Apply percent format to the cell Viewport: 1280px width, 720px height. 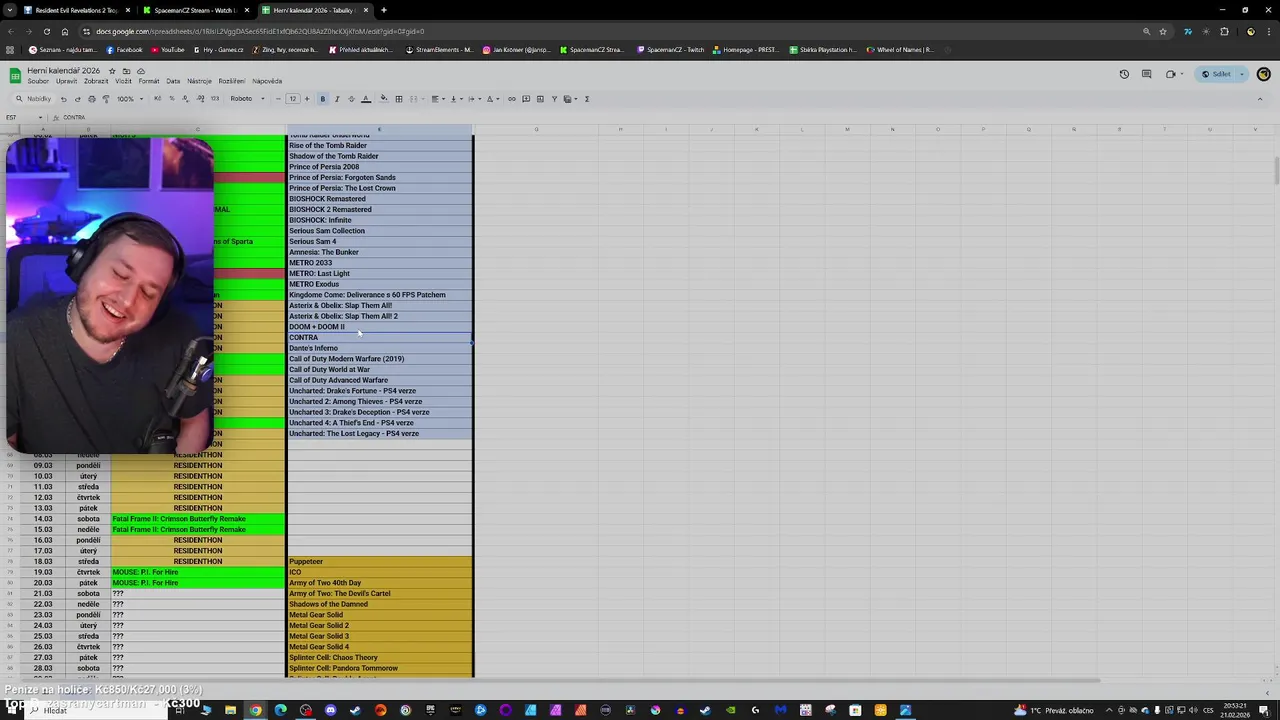(172, 99)
